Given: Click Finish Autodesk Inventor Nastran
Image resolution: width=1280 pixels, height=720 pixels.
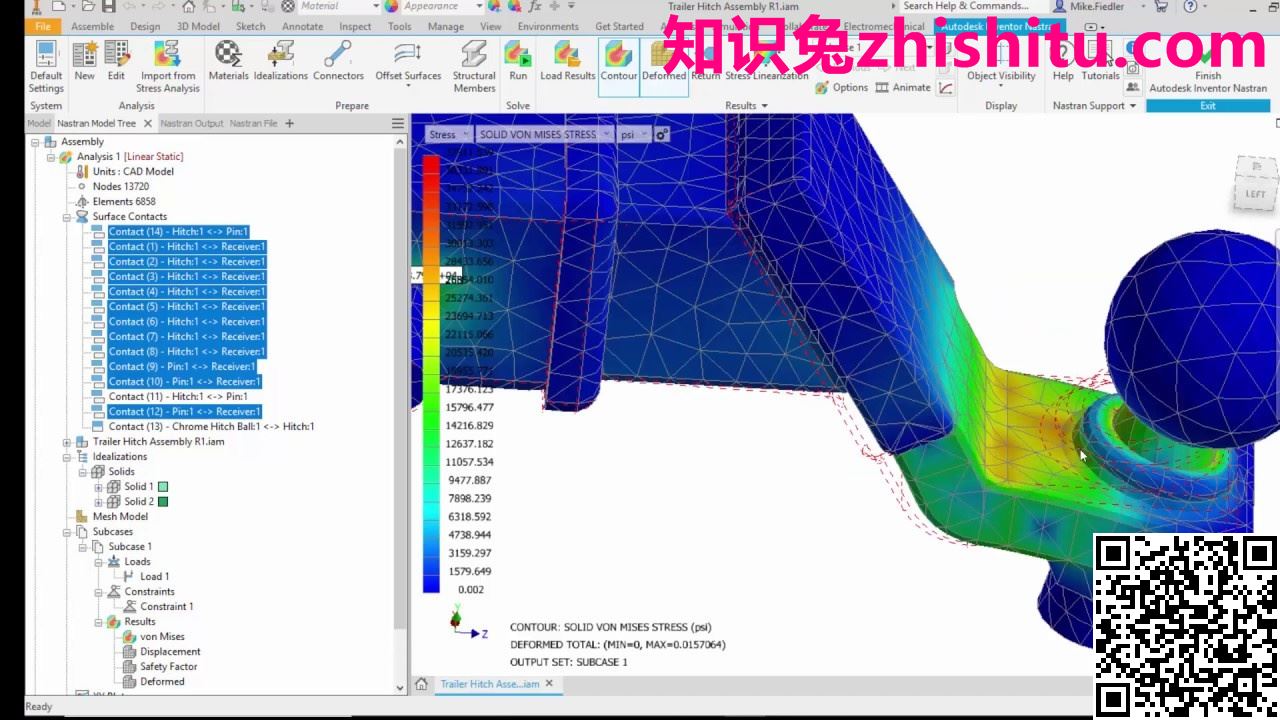Looking at the screenshot, I should 1208,67.
